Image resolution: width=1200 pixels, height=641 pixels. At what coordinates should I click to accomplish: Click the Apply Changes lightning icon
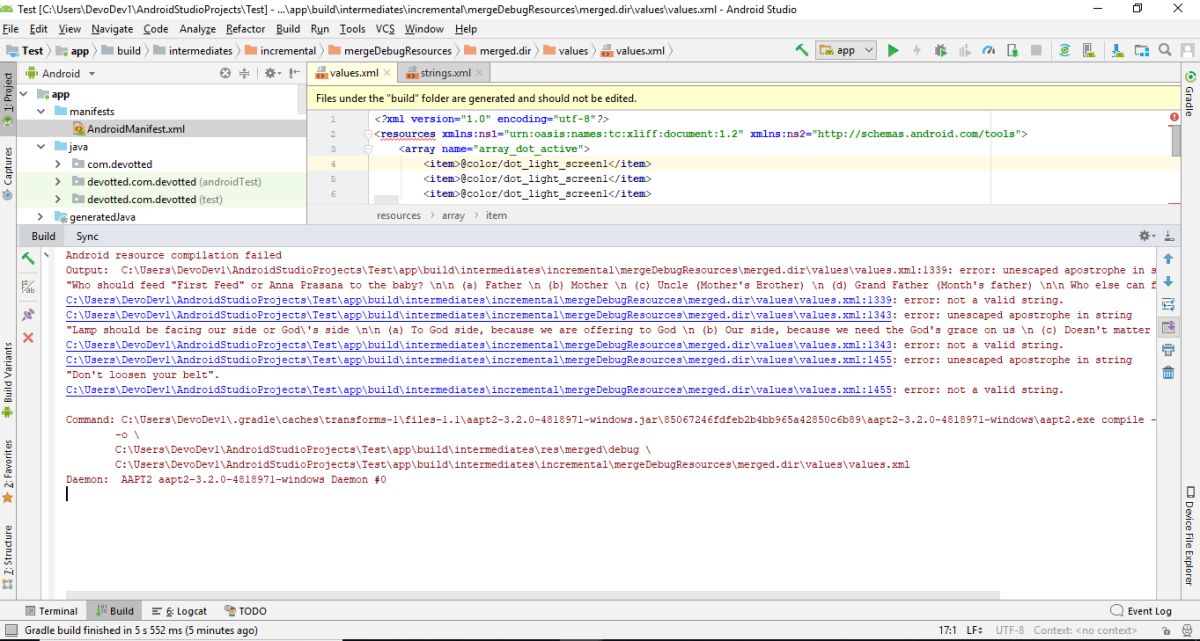pos(917,50)
